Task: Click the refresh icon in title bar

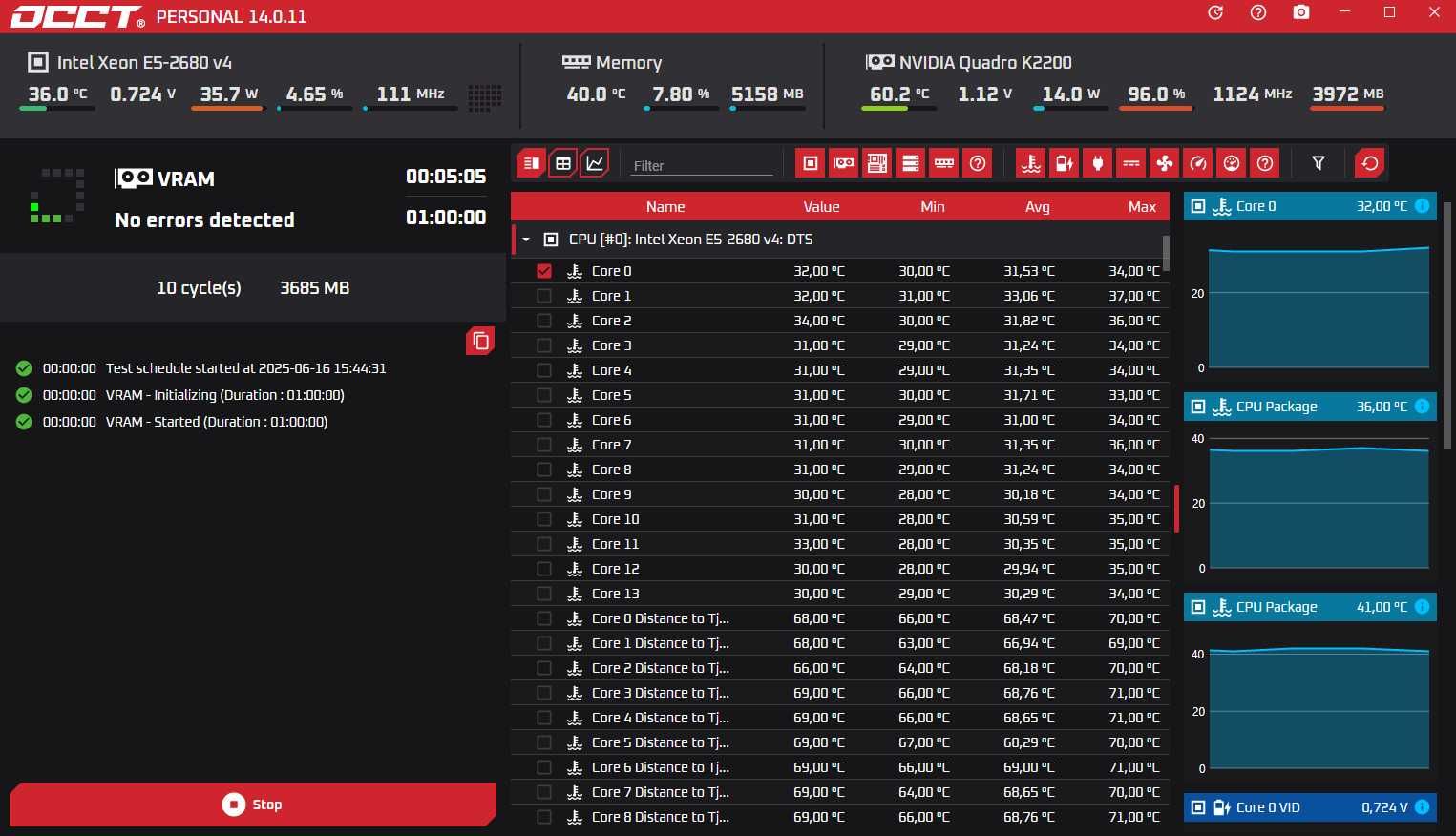Action: click(x=1215, y=13)
